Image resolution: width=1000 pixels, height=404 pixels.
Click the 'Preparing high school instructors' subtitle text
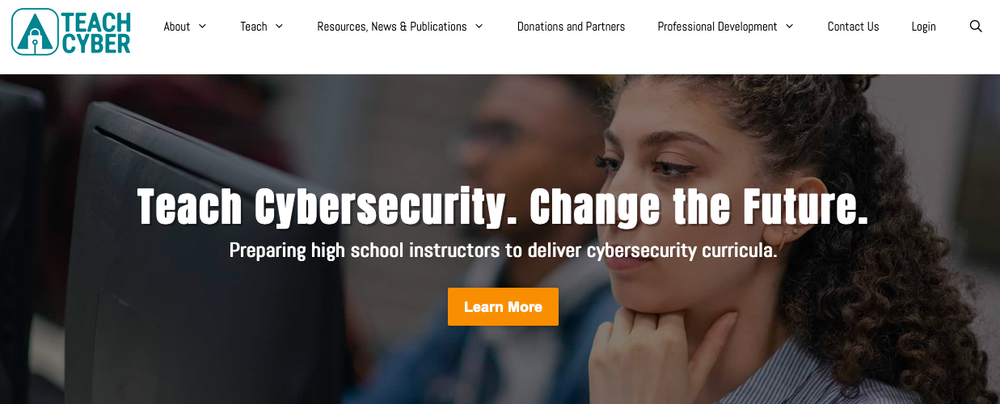(503, 250)
